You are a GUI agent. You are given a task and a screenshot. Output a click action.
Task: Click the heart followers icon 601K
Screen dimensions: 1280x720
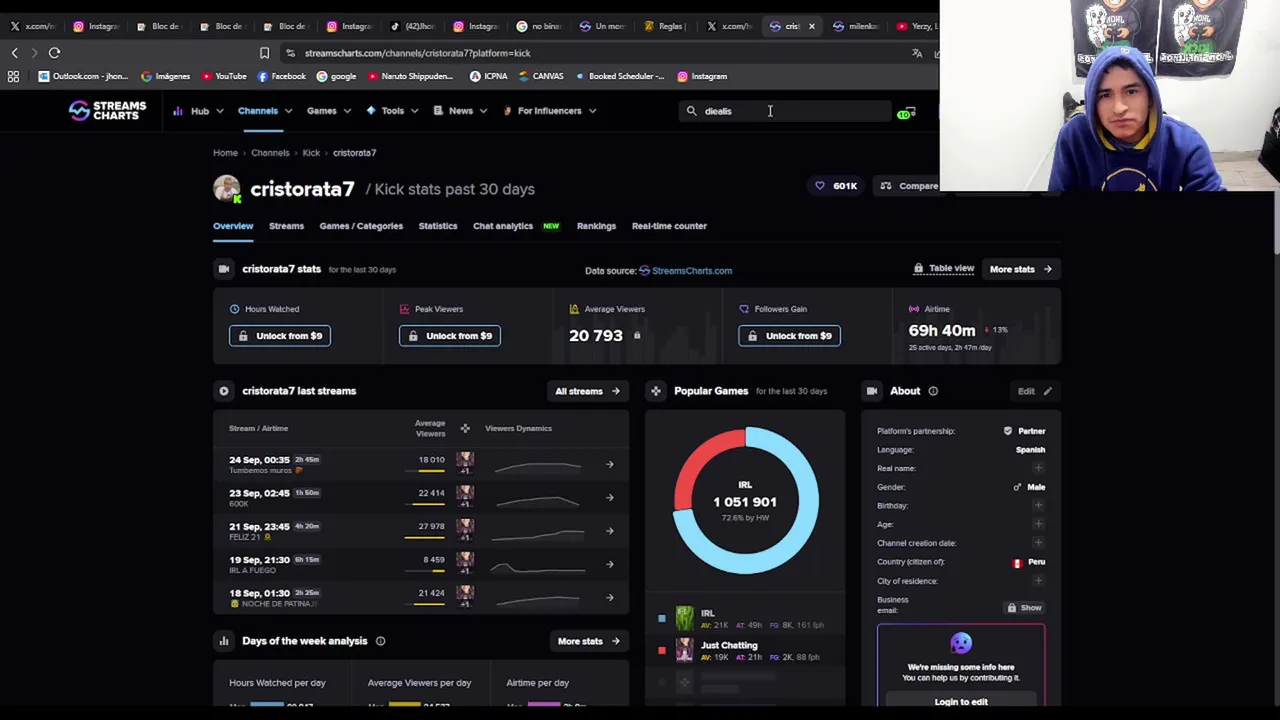820,186
